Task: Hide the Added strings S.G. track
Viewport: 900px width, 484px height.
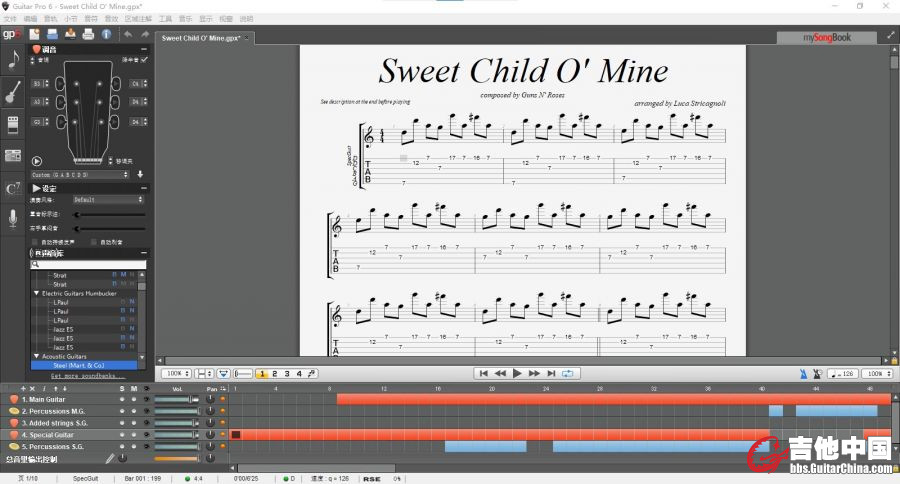Action: (x=146, y=423)
